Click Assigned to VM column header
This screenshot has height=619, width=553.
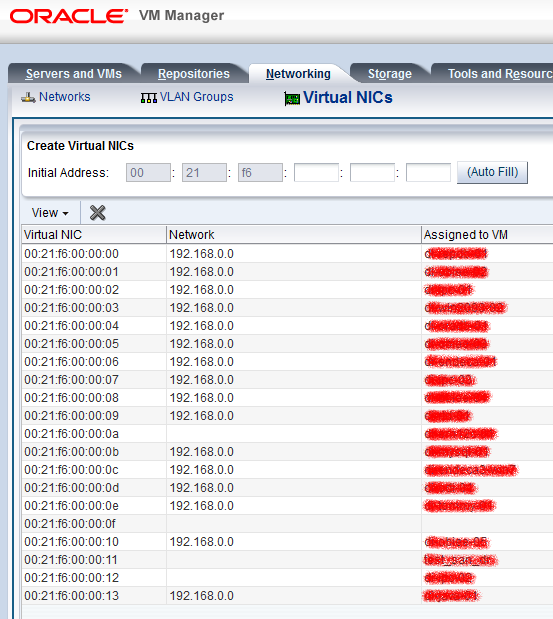click(487, 235)
